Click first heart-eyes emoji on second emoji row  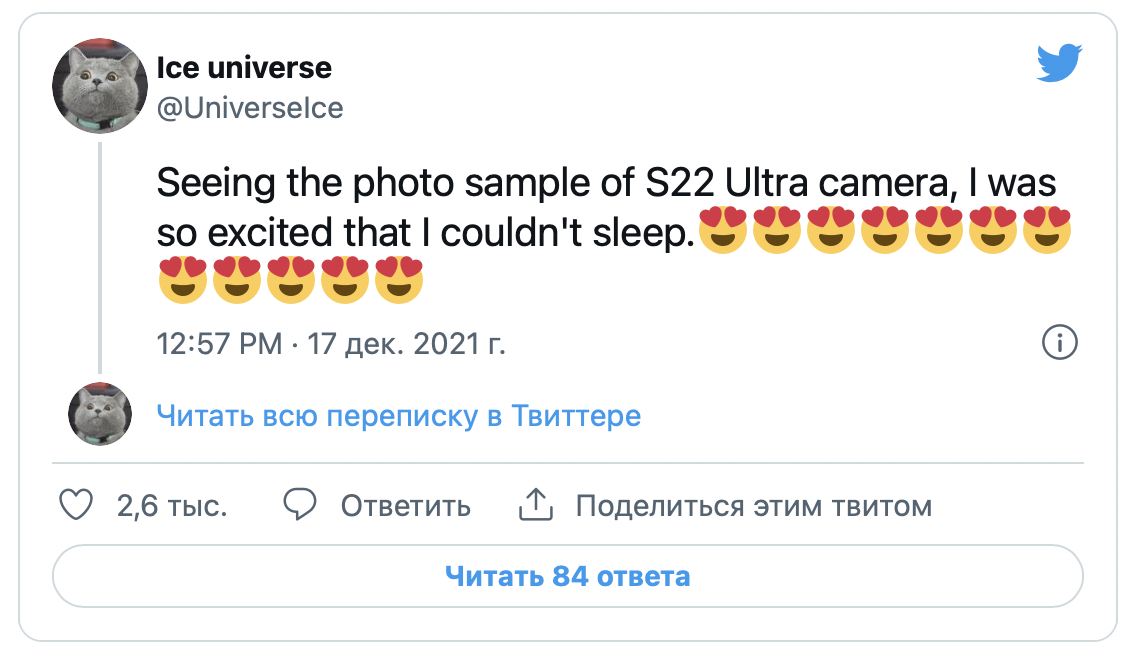(x=183, y=278)
